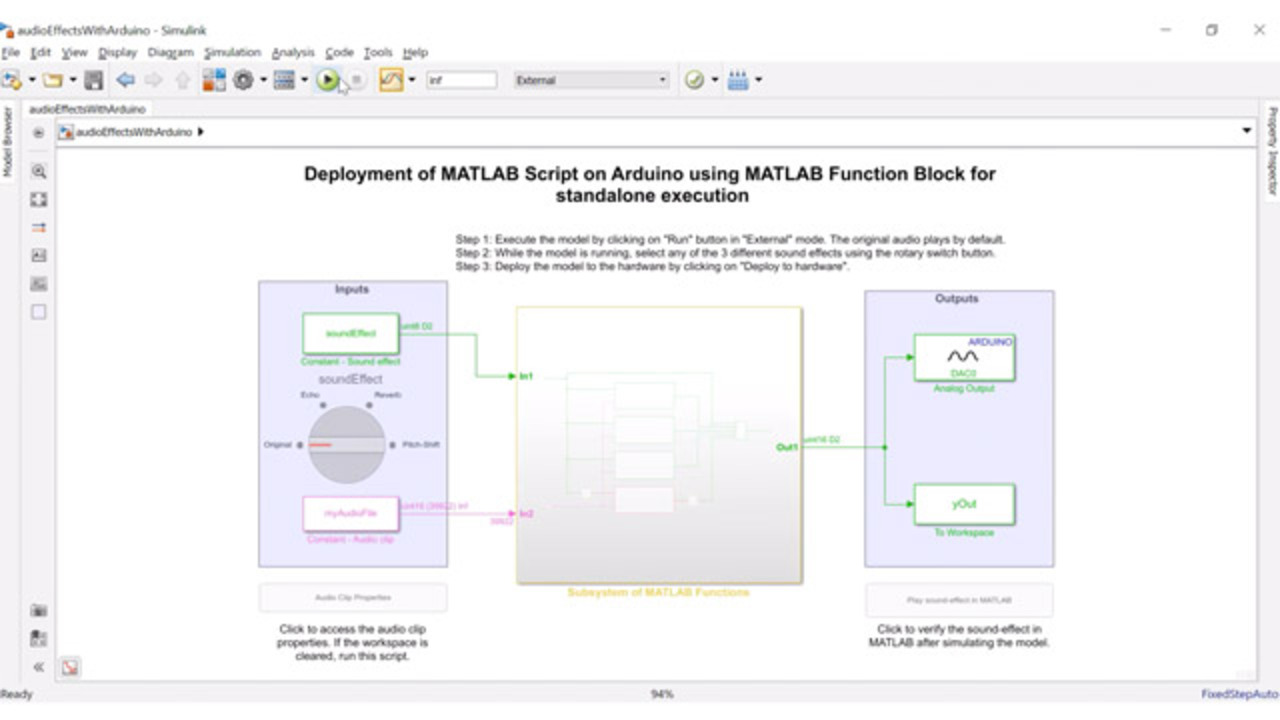Click audioEffectsWithArduino in breadcrumb path
Viewport: 1280px width, 720px height.
coord(134,131)
